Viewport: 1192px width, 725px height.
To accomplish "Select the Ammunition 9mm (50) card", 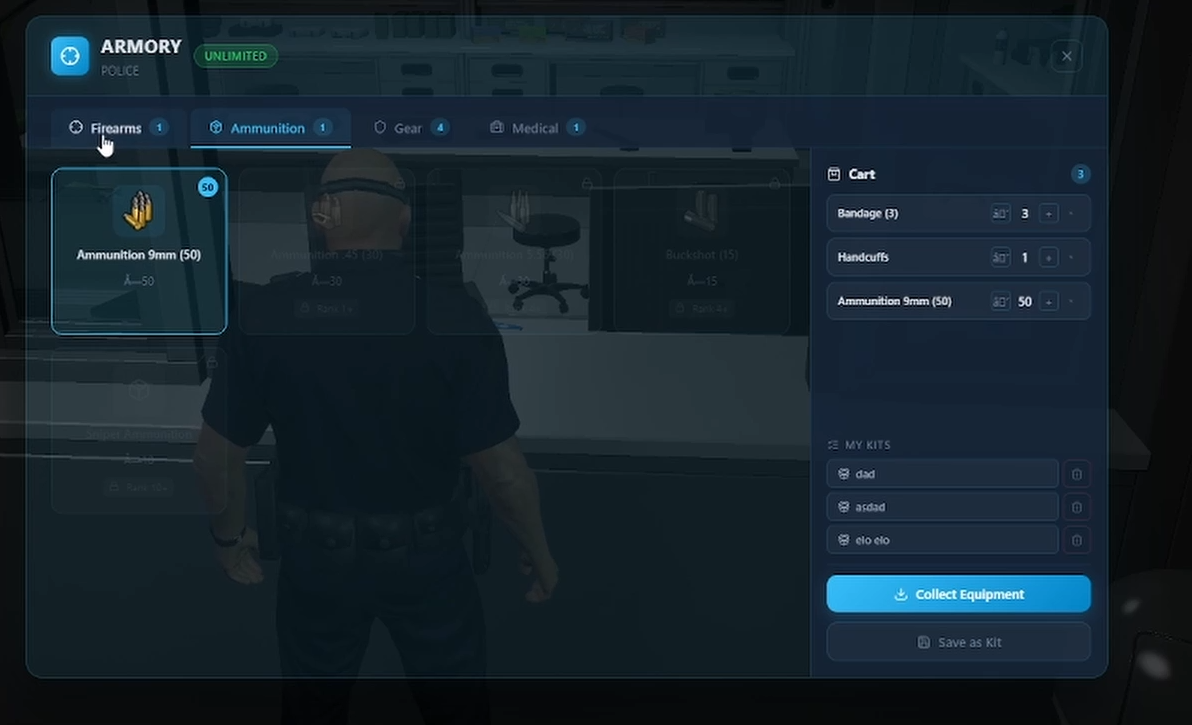I will tap(139, 251).
